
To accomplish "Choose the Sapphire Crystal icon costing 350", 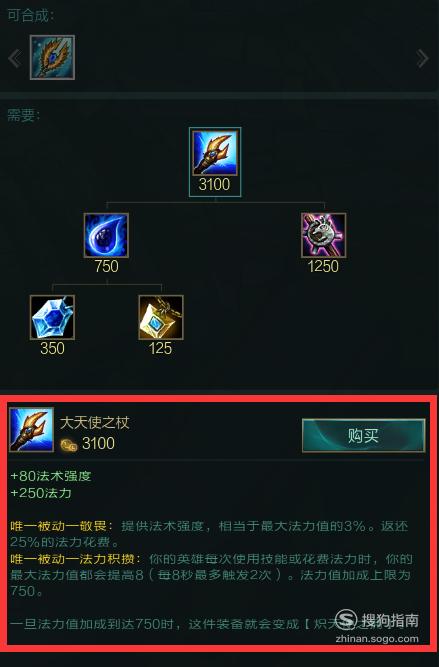I will [x=52, y=317].
